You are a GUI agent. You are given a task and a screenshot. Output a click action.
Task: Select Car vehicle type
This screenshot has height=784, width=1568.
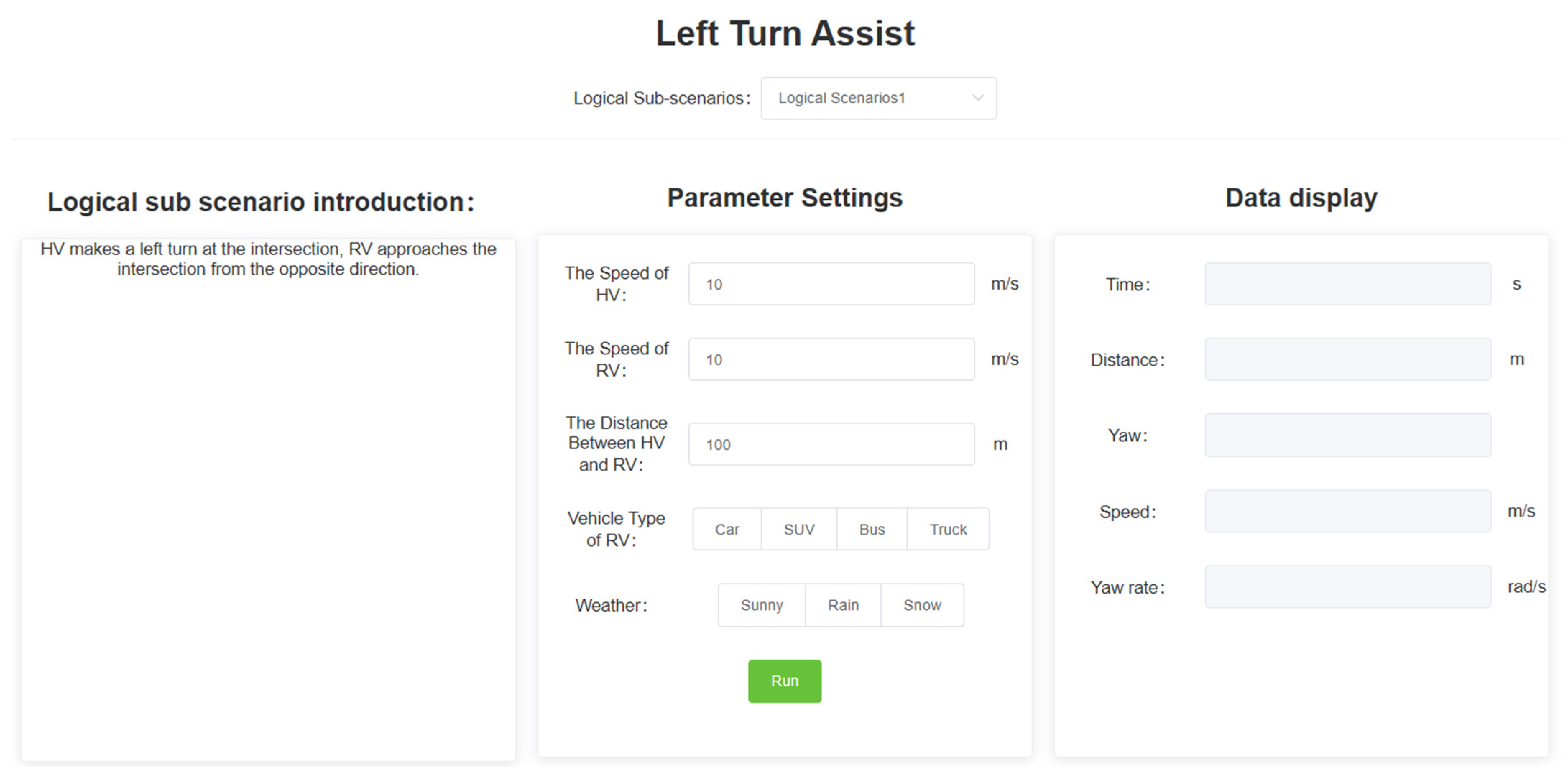(727, 530)
